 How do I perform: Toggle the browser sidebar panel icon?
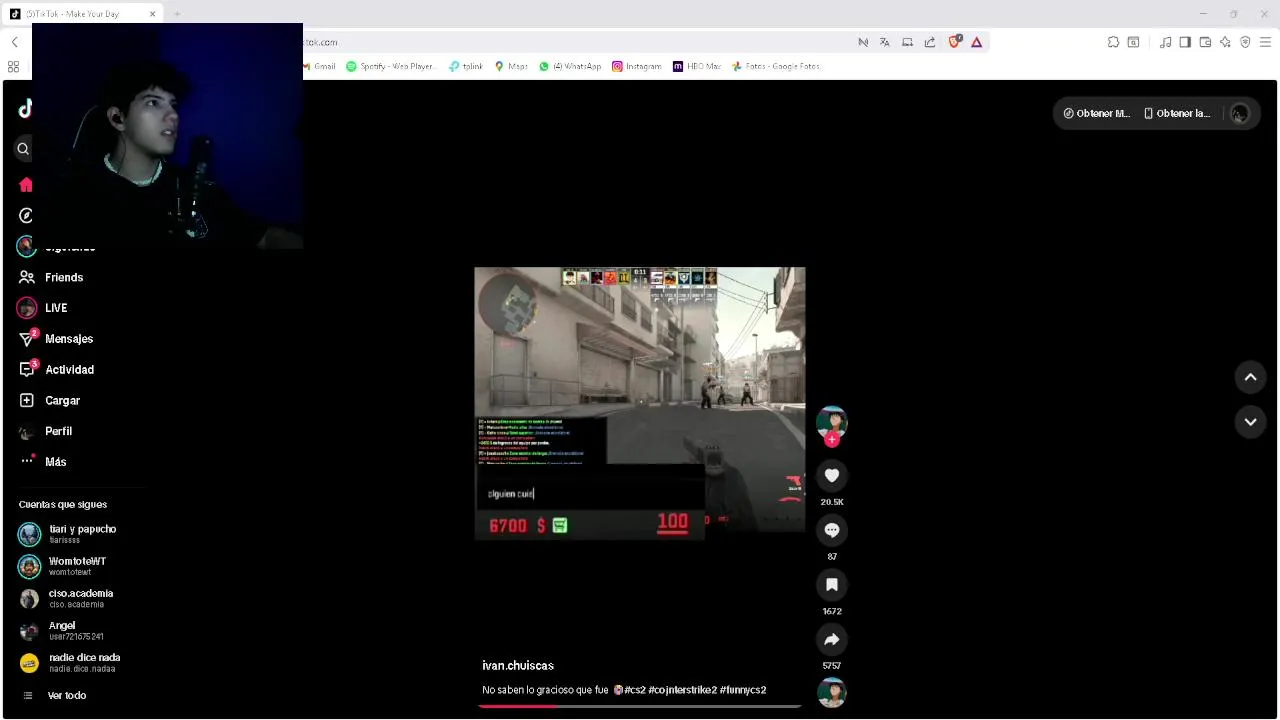(x=1185, y=42)
